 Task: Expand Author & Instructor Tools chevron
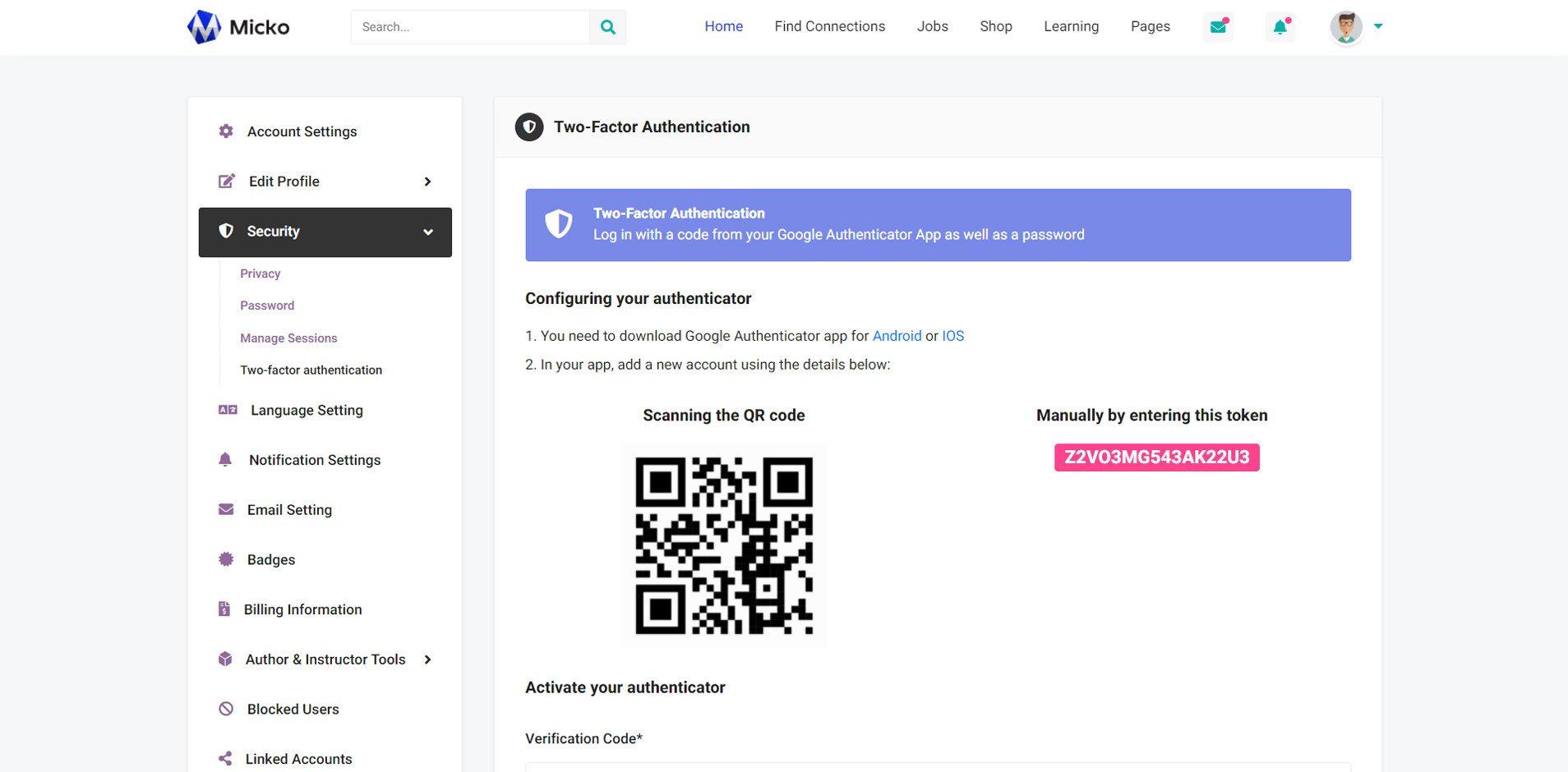[x=427, y=659]
